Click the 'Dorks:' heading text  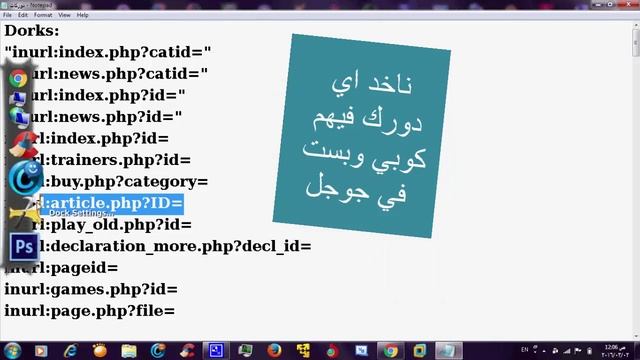(x=32, y=31)
